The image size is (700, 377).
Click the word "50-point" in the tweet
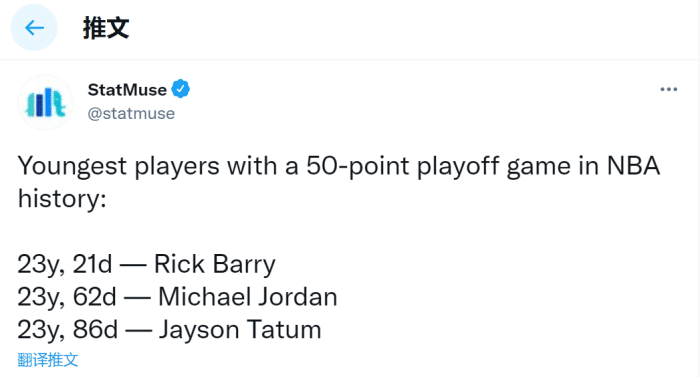pos(358,167)
